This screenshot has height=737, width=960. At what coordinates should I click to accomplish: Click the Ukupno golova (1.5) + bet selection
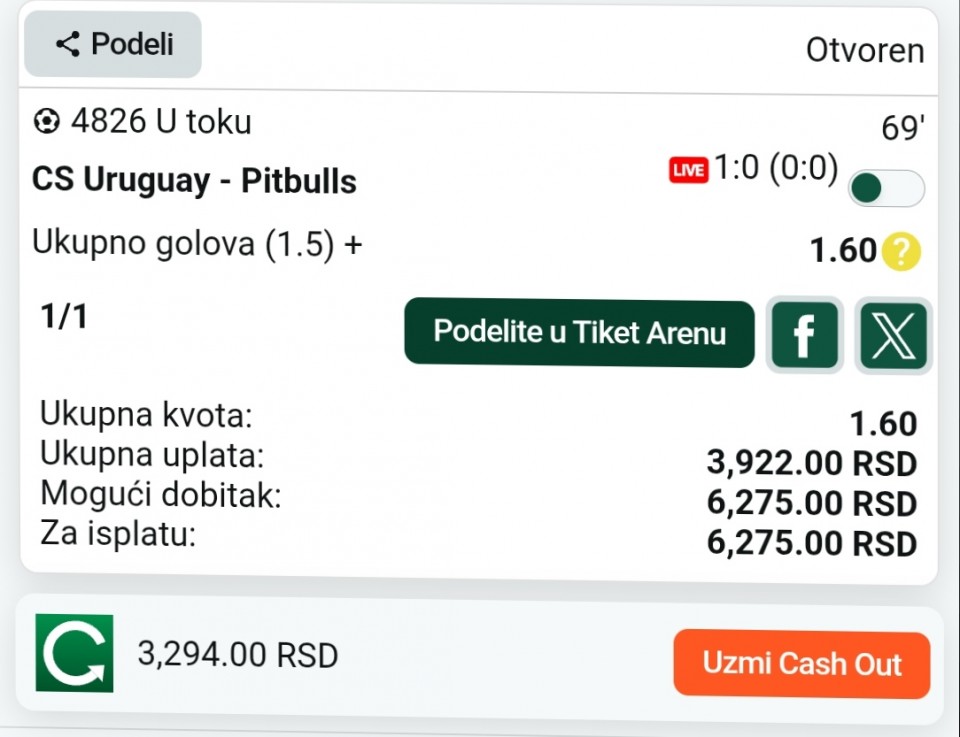[197, 244]
